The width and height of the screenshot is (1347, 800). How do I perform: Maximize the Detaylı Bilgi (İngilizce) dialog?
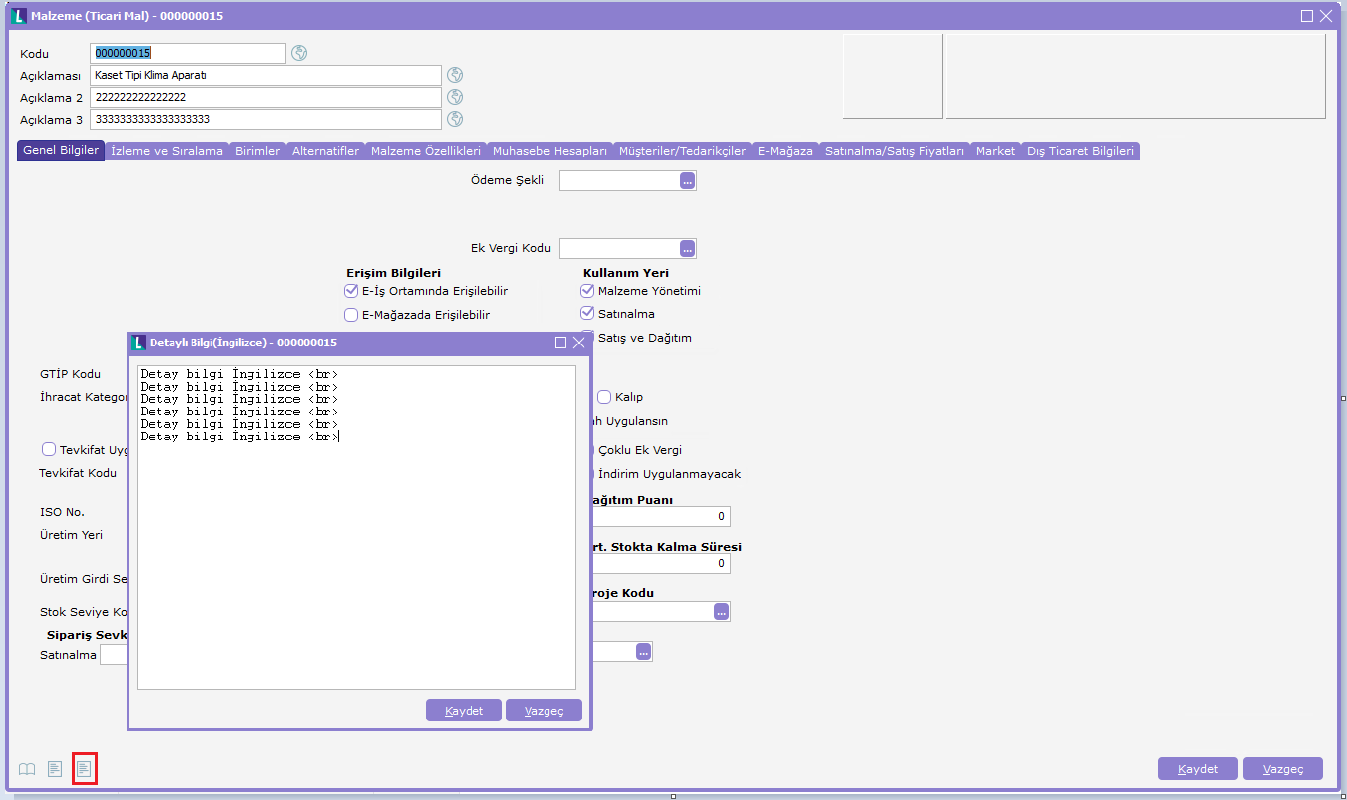560,343
